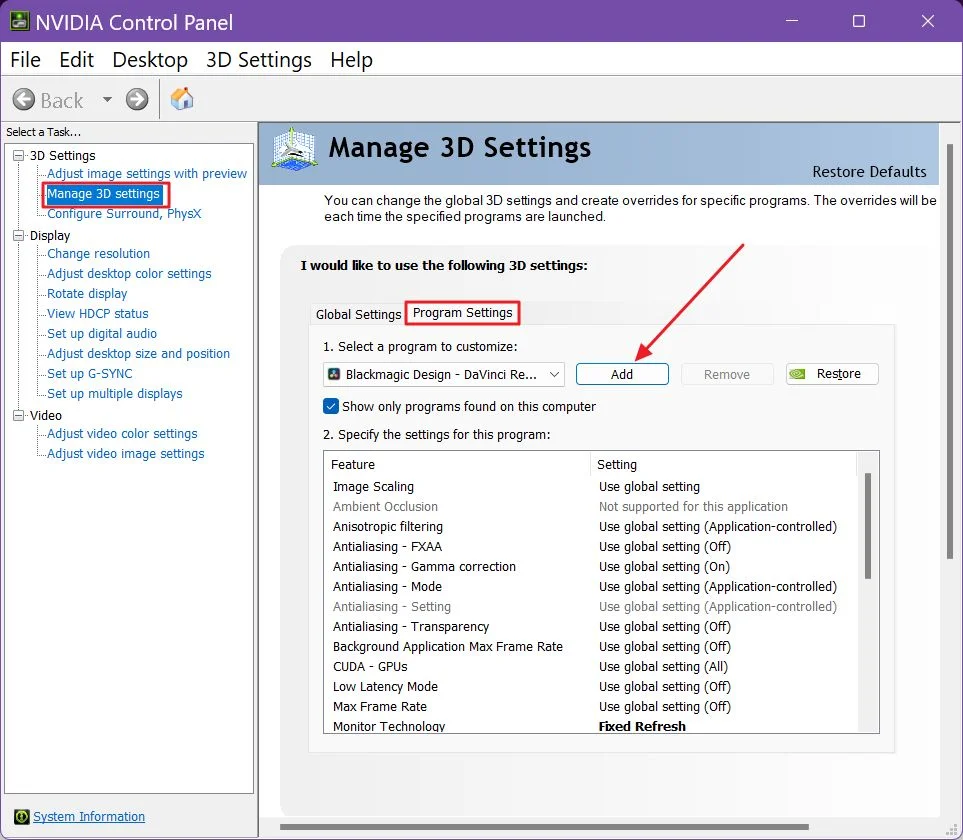Open the File menu
Screen dimensions: 963x840
[x=25, y=60]
